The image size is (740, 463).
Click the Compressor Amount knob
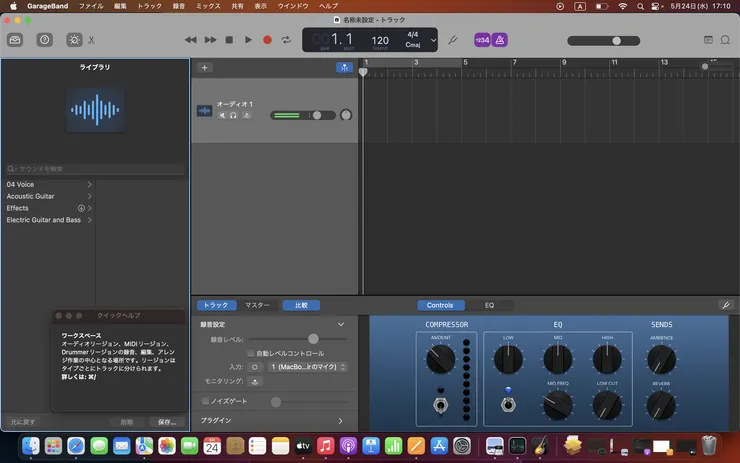point(440,359)
